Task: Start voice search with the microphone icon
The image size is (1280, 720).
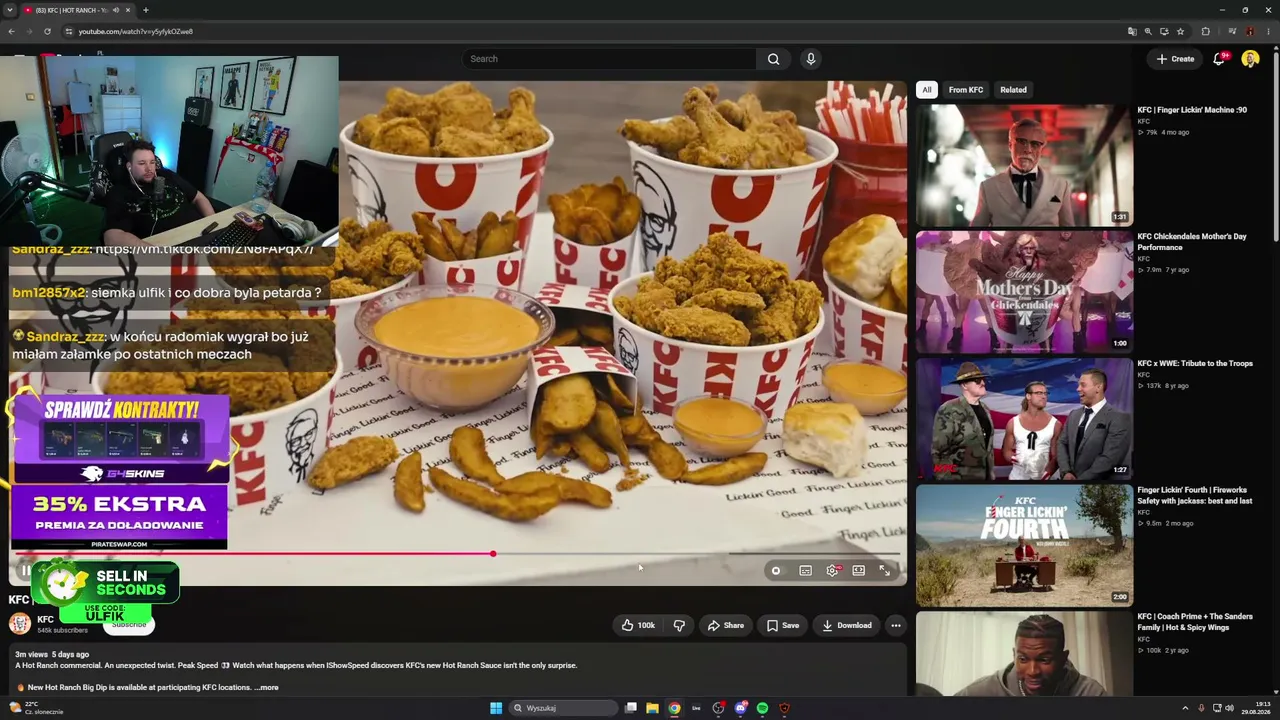Action: point(811,59)
